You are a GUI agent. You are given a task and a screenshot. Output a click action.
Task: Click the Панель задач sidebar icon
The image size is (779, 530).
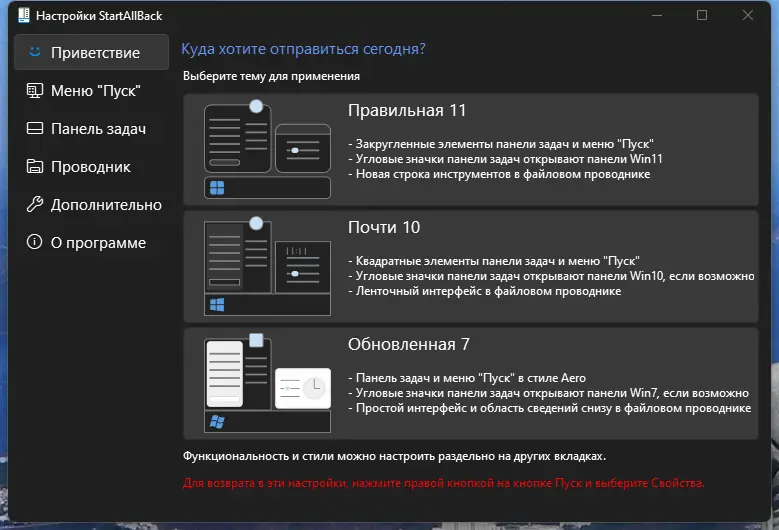[34, 129]
